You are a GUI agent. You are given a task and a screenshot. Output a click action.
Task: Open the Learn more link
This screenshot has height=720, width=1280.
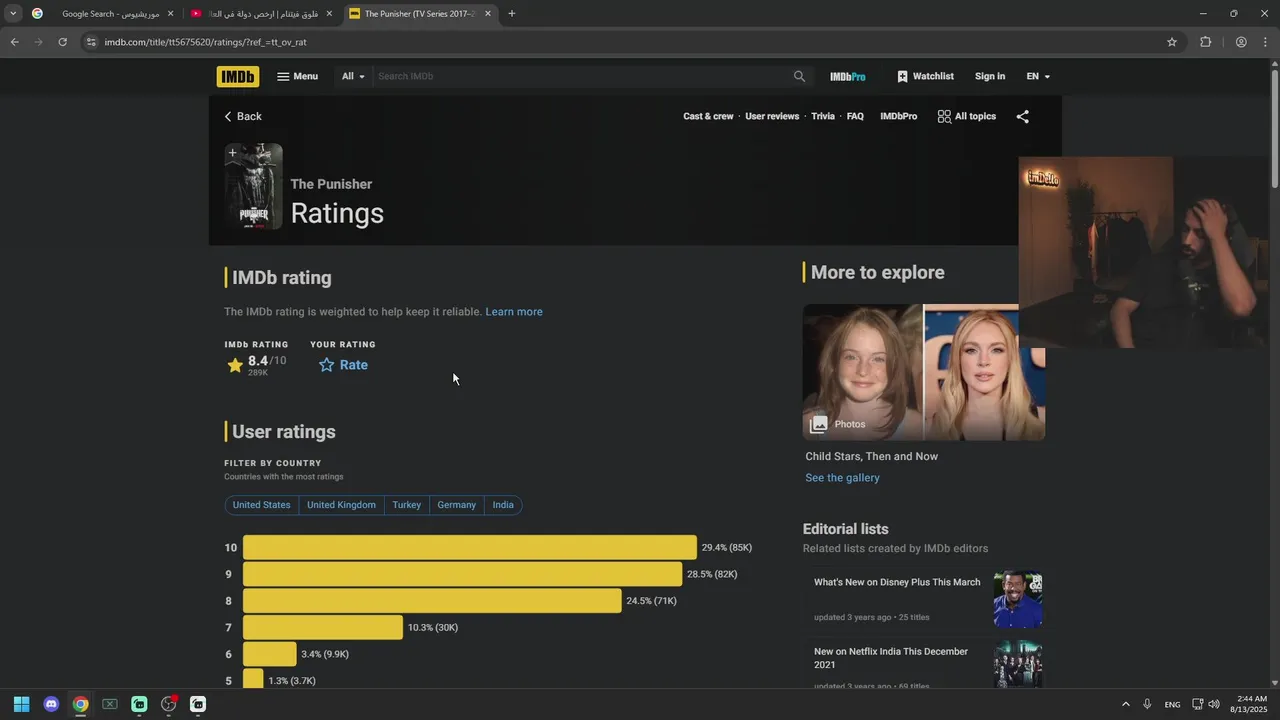coord(514,312)
